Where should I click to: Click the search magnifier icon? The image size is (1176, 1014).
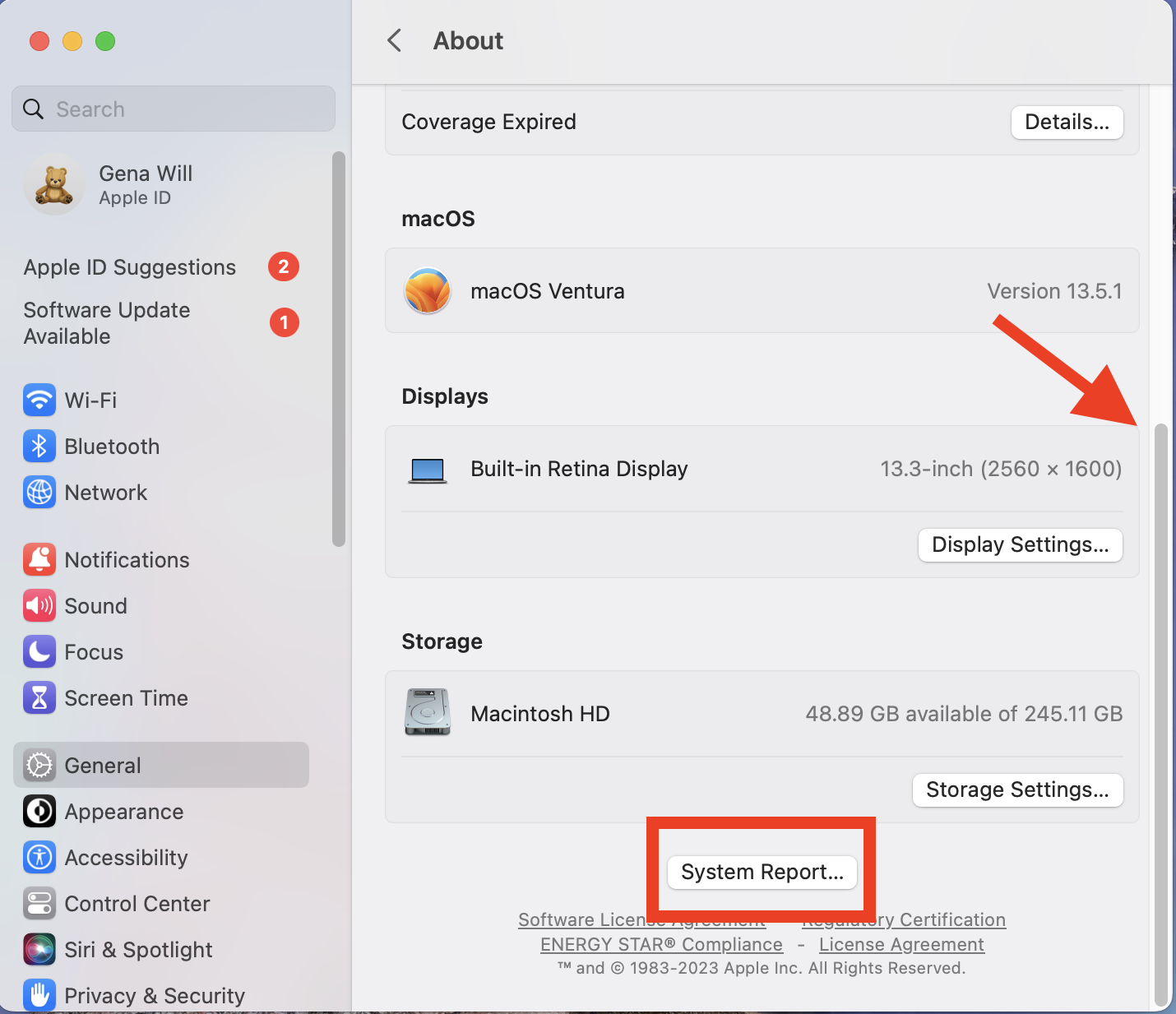[x=33, y=109]
